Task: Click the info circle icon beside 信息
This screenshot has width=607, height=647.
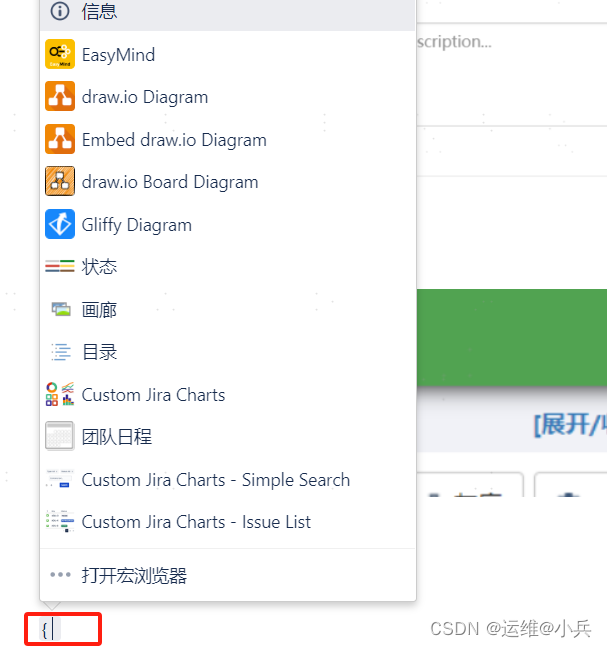Action: click(x=60, y=11)
